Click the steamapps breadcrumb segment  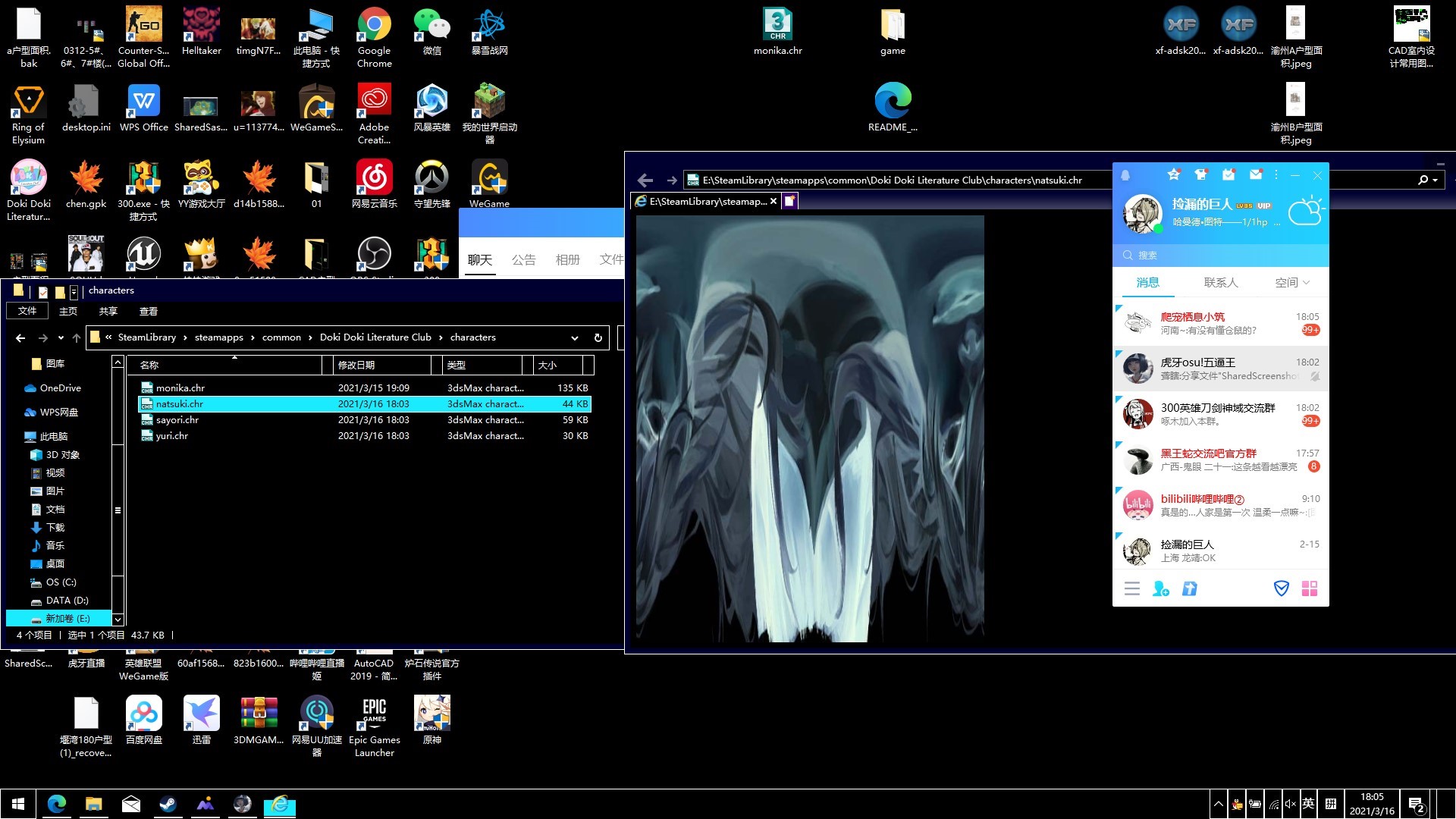coord(219,337)
